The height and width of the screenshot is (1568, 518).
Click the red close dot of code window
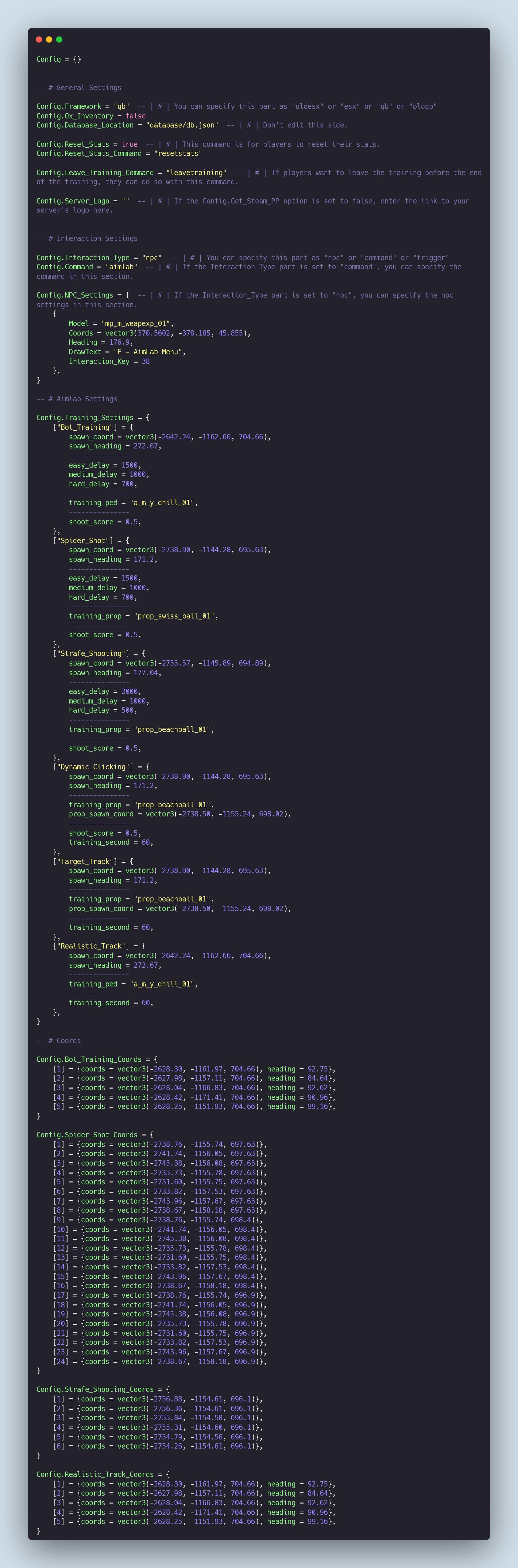pyautogui.click(x=39, y=40)
